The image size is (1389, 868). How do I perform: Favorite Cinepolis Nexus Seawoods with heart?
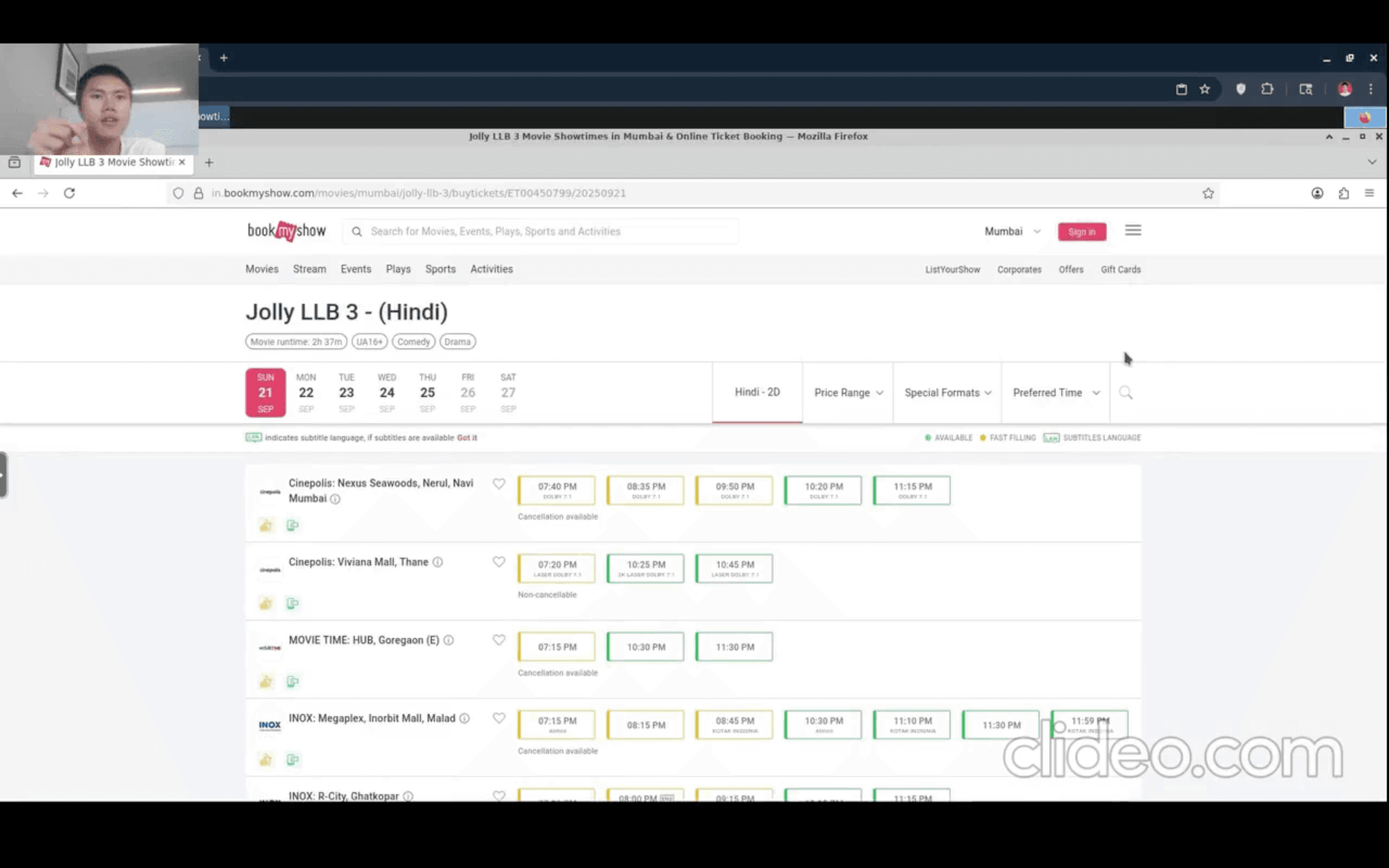[498, 484]
